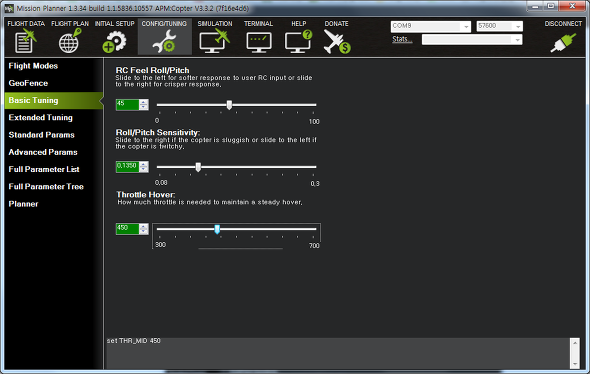
Task: Select GeoFence in sidebar
Action: click(28, 83)
